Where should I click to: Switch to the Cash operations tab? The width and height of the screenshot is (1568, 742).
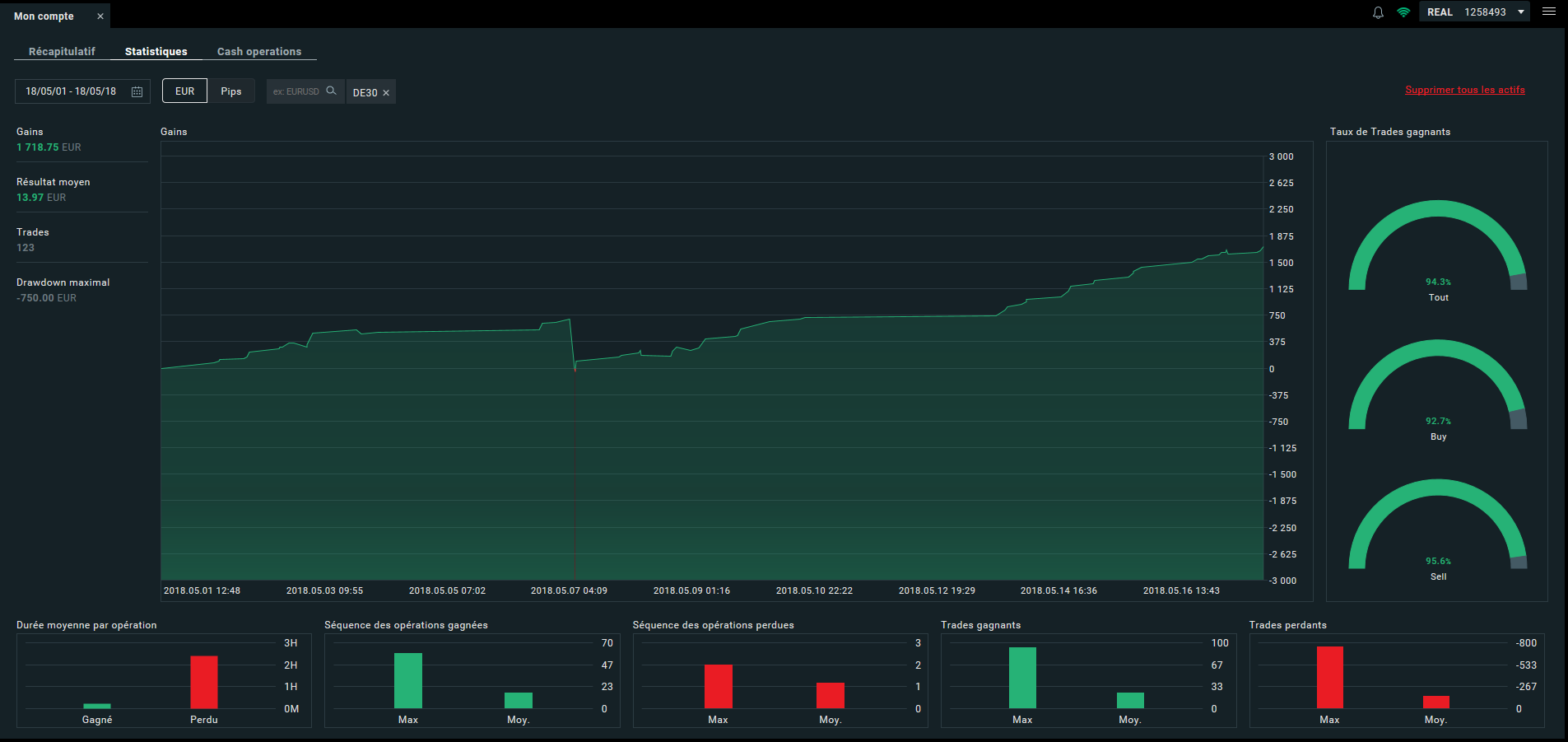[259, 51]
